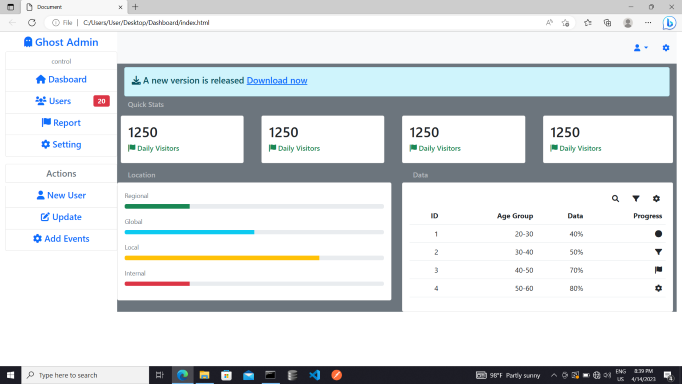Click the browser favorites star icon
The height and width of the screenshot is (384, 682).
(x=588, y=23)
